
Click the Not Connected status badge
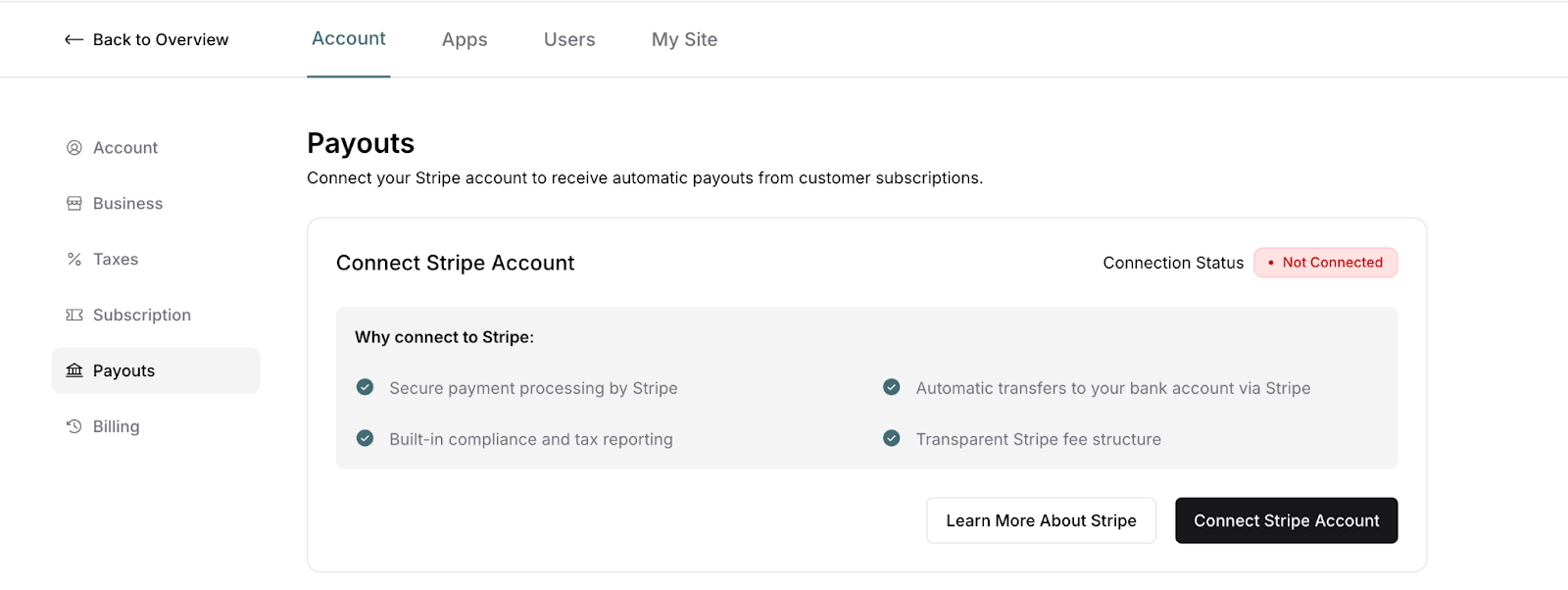[x=1325, y=263]
